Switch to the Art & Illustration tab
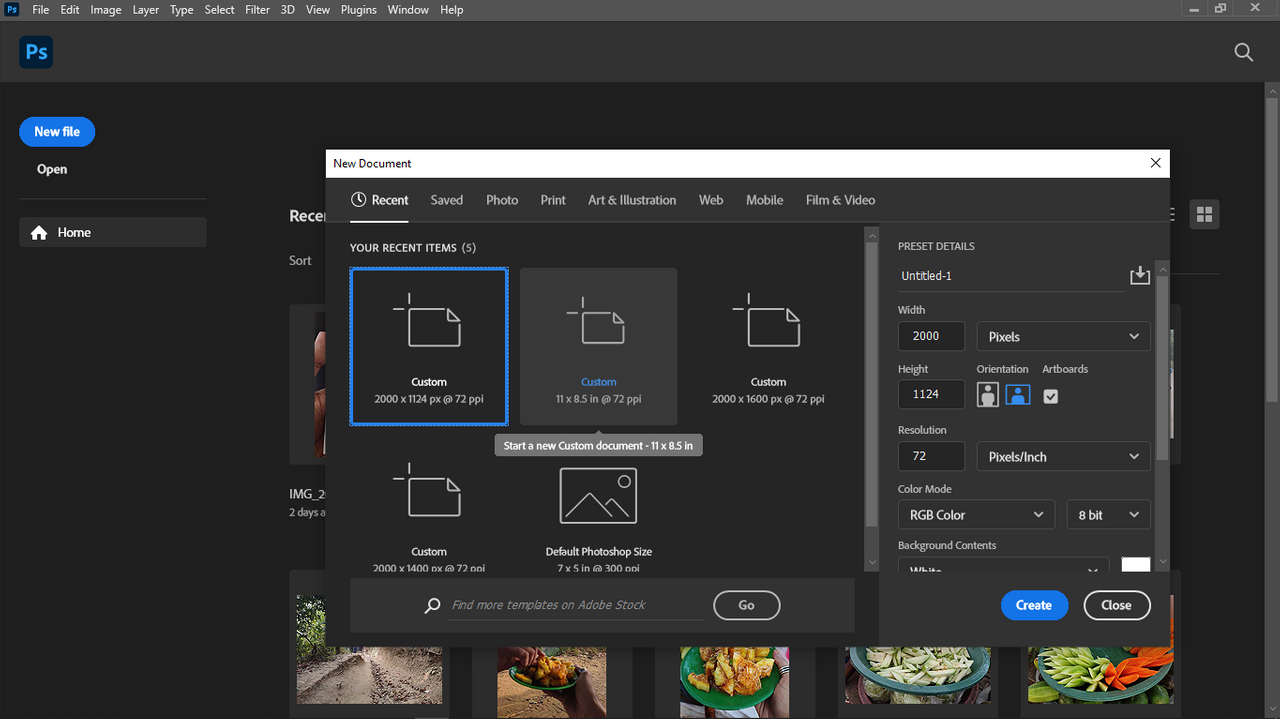The height and width of the screenshot is (719, 1280). [632, 200]
